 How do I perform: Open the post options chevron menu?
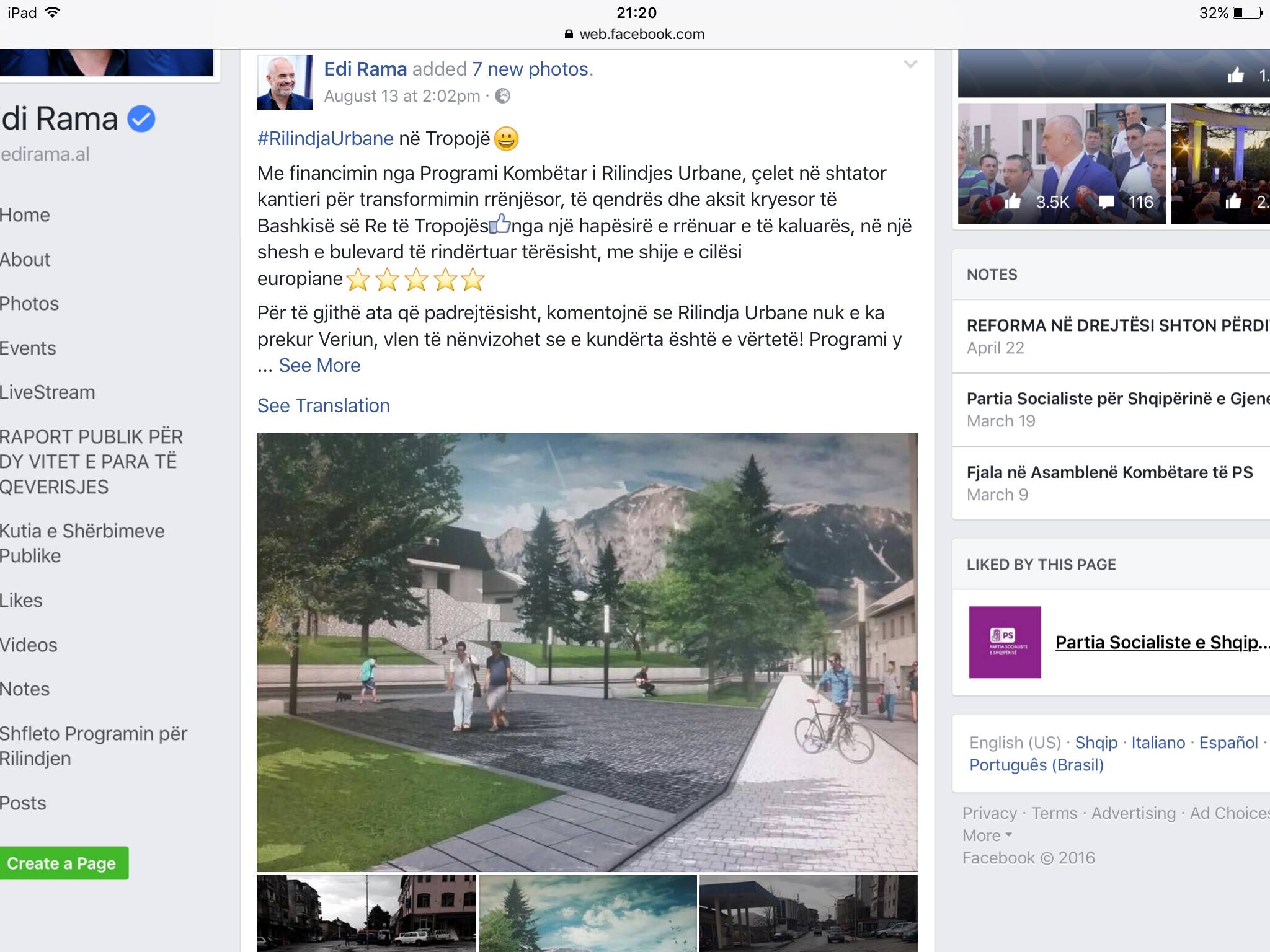coord(910,64)
